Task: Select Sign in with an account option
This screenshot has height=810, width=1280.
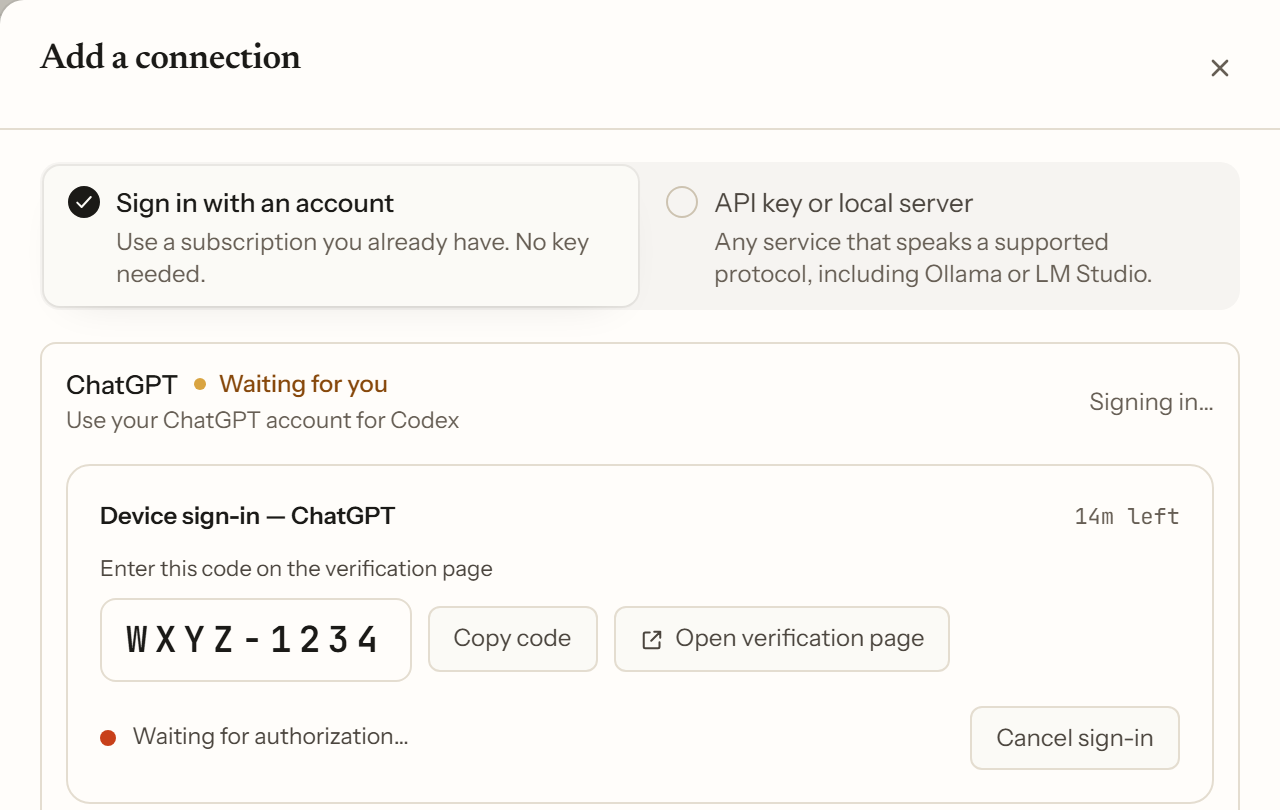Action: click(x=340, y=236)
